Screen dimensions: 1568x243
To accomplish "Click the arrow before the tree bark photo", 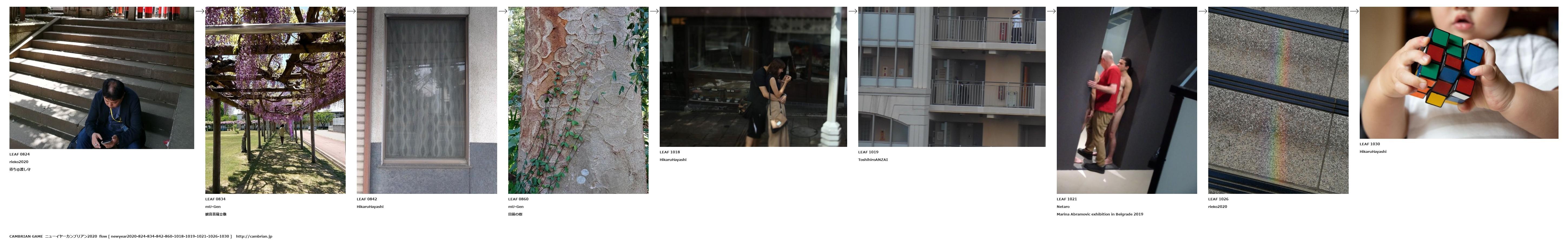I will pyautogui.click(x=503, y=11).
